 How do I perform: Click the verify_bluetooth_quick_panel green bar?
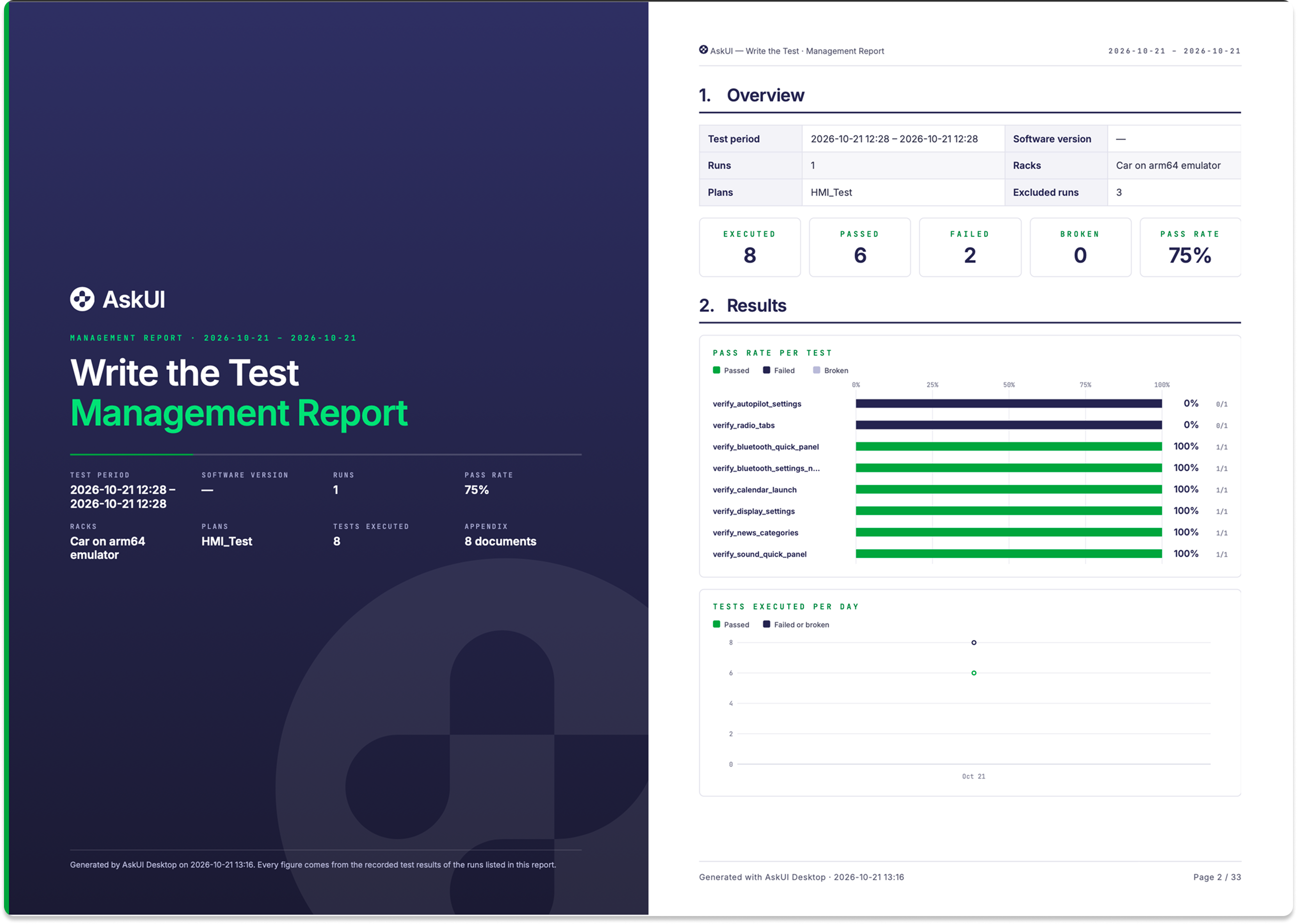pyautogui.click(x=1009, y=447)
